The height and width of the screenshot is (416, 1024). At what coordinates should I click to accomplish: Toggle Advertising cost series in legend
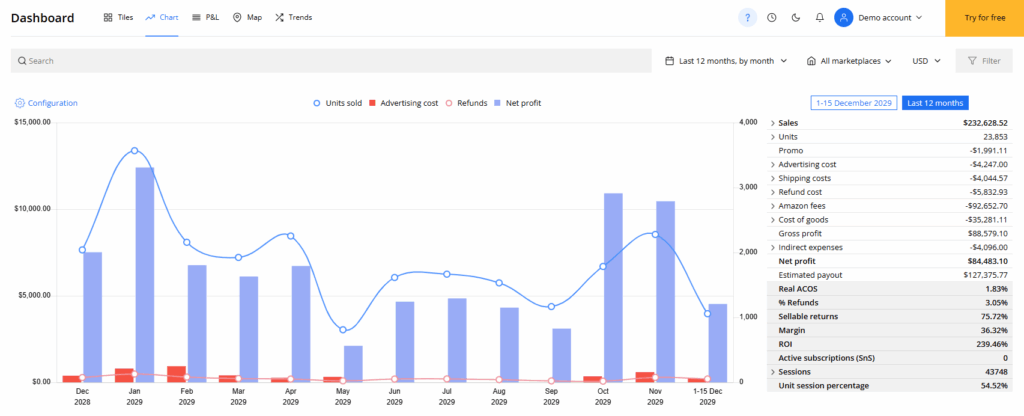click(403, 103)
